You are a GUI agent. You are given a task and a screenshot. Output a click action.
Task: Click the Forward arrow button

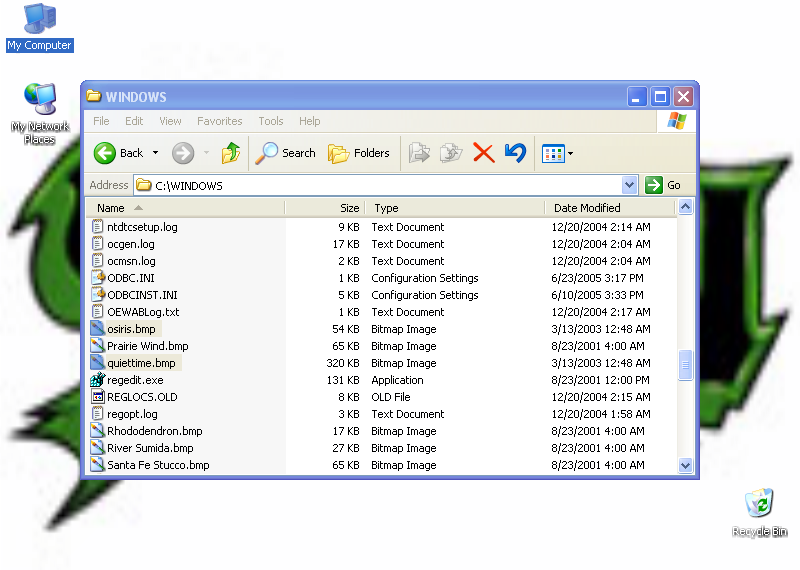pos(183,153)
